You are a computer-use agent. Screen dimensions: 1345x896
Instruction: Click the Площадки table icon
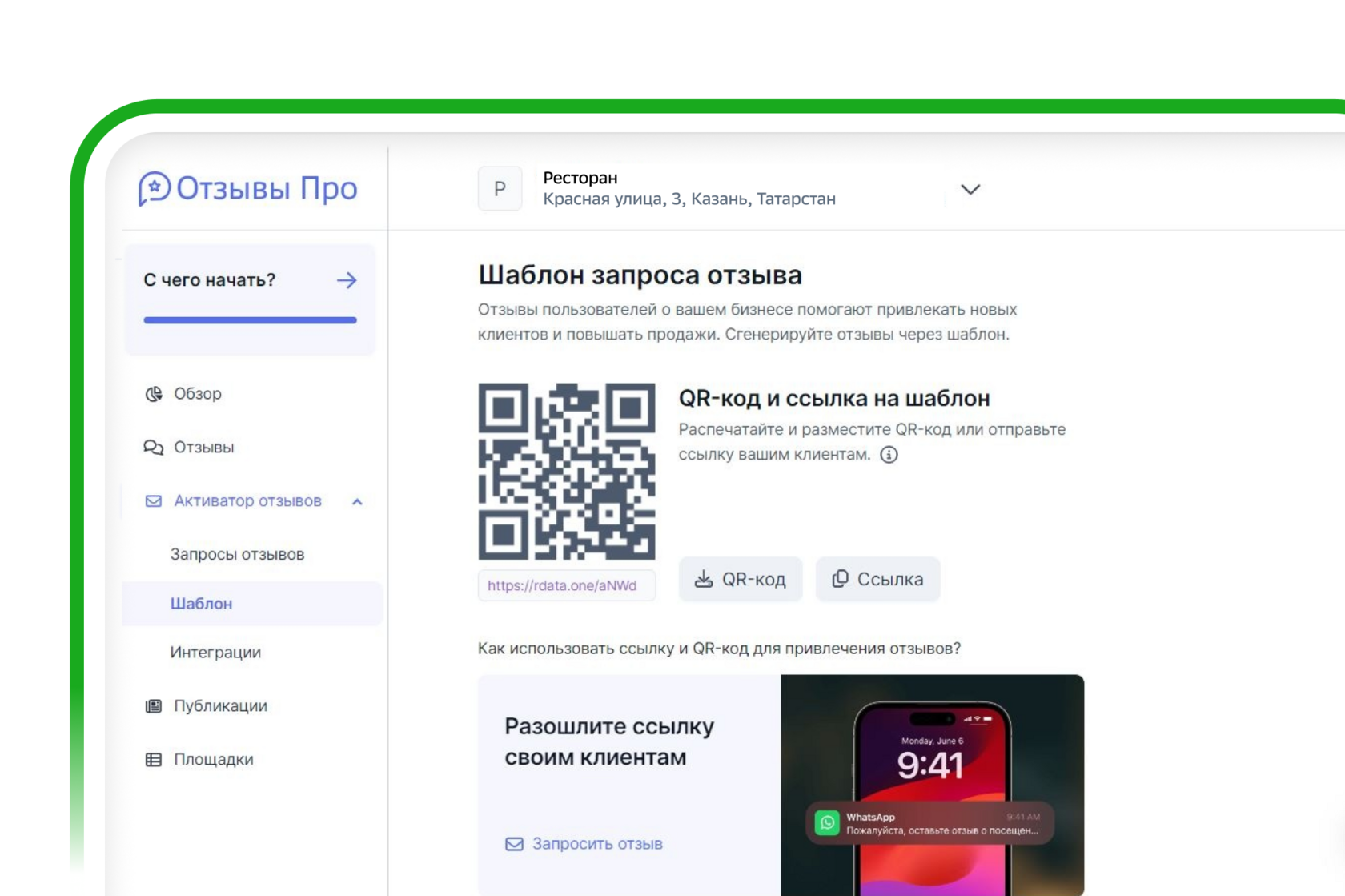[154, 760]
